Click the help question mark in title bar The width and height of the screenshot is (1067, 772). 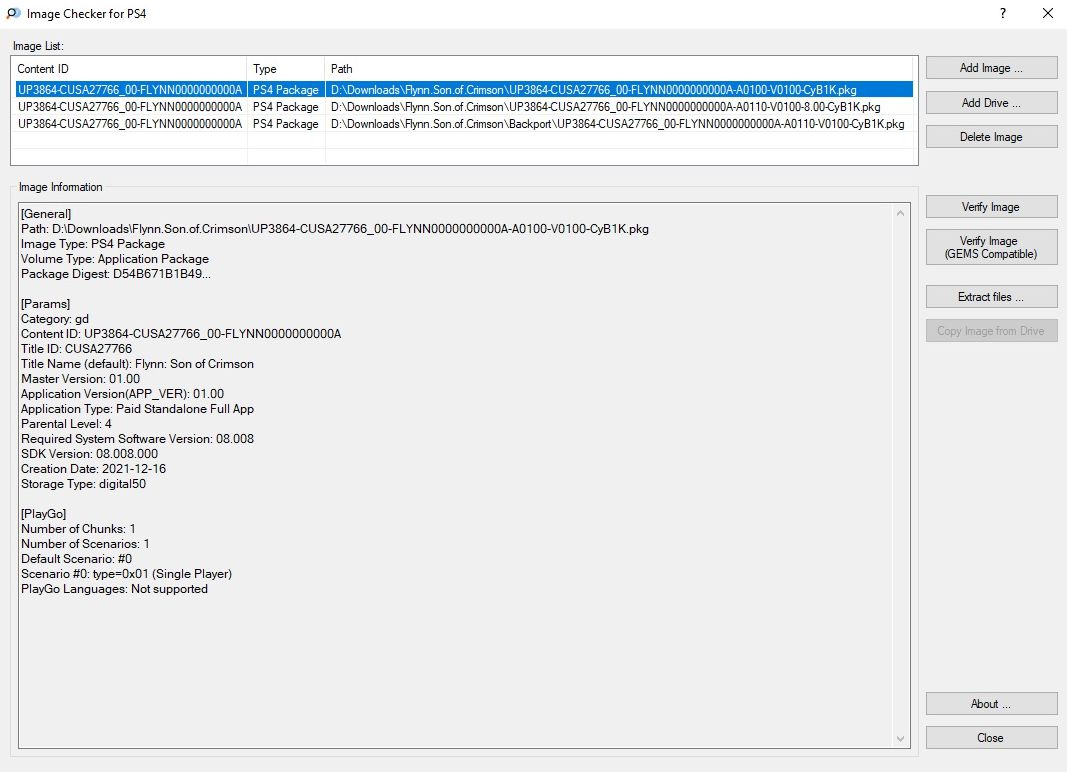[x=1002, y=14]
